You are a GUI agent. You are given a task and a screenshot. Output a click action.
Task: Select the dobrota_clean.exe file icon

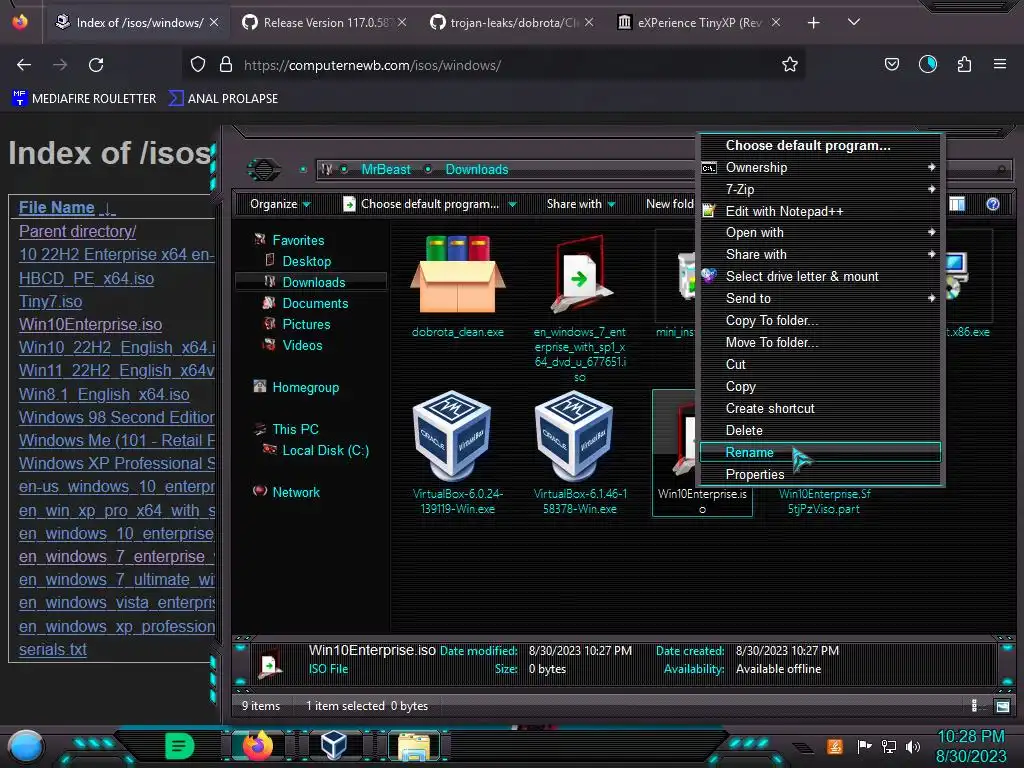click(457, 275)
